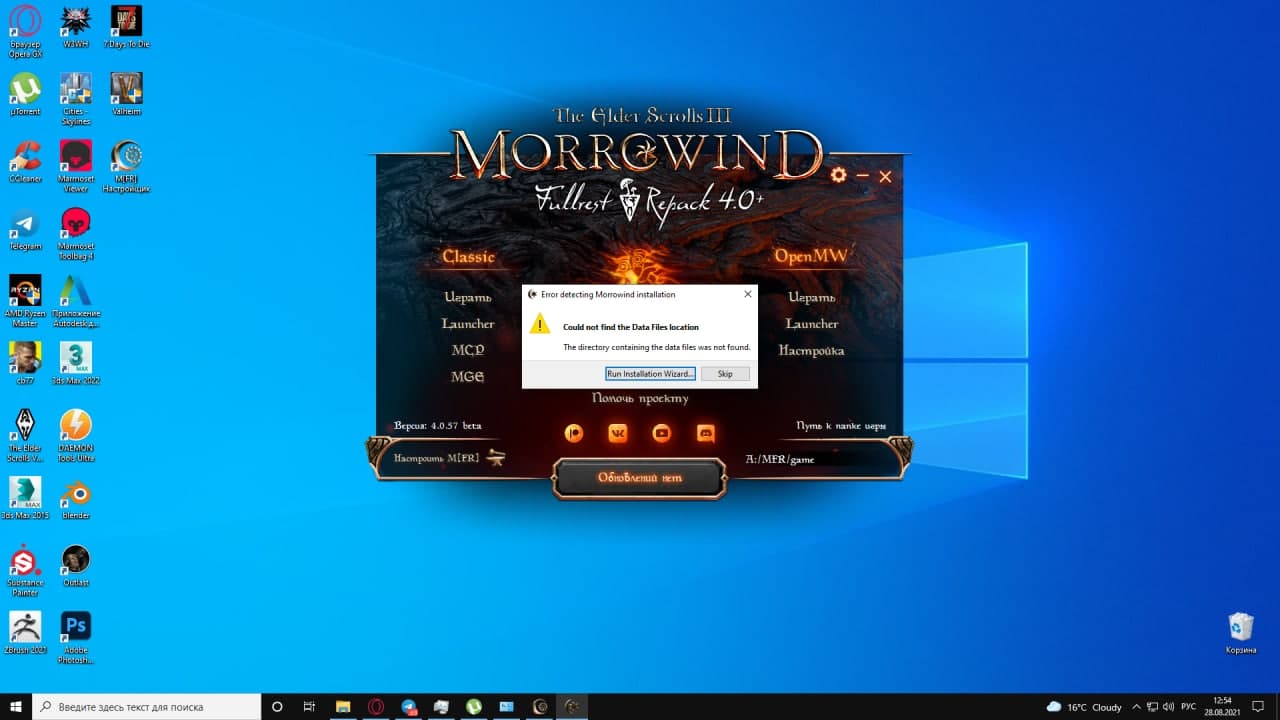
Task: Select ZBrush 2021 desktop icon
Action: pos(25,632)
